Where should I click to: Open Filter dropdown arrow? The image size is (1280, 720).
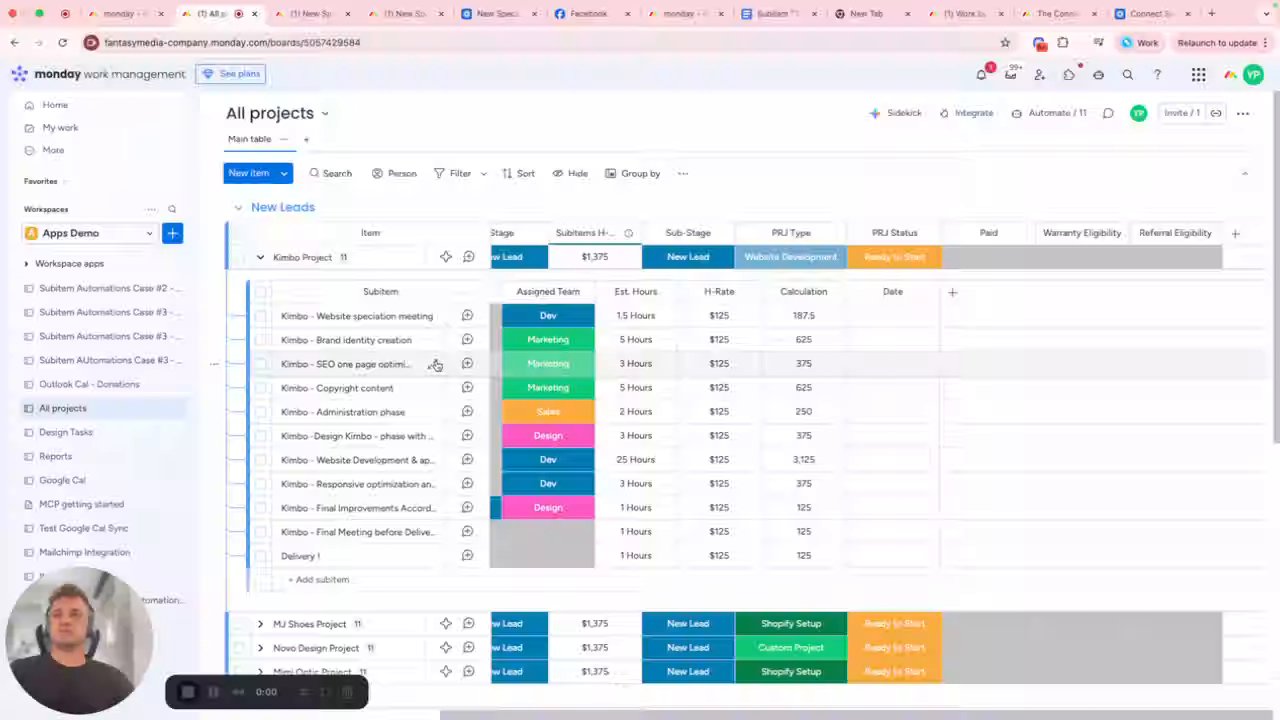(484, 174)
